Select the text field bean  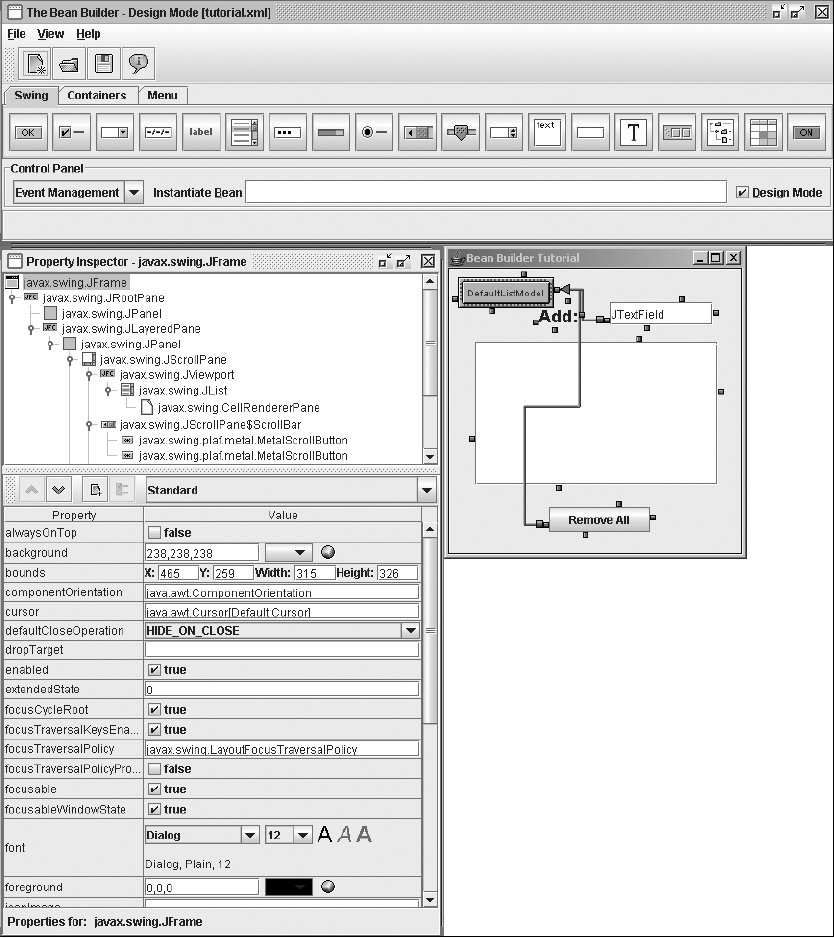coord(591,132)
